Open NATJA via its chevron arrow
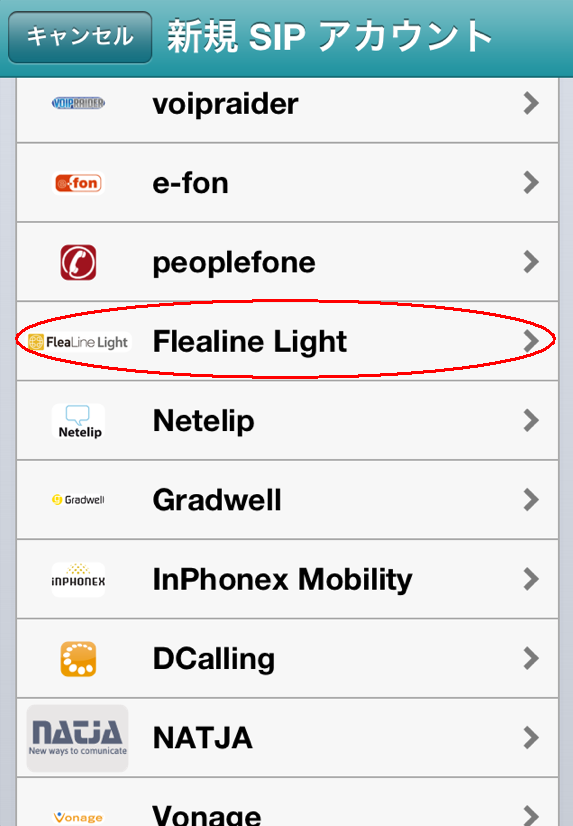The image size is (573, 826). [x=531, y=738]
